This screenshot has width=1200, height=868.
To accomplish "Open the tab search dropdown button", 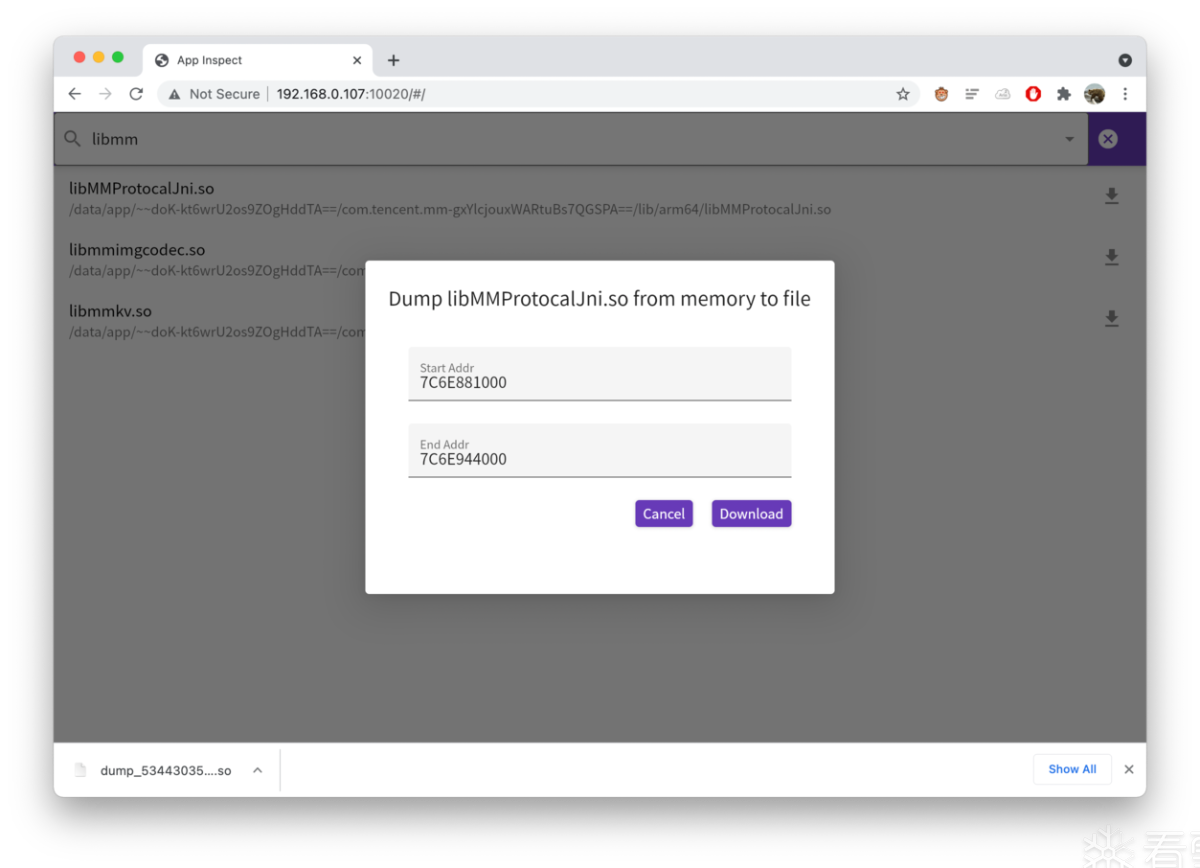I will tap(1125, 60).
